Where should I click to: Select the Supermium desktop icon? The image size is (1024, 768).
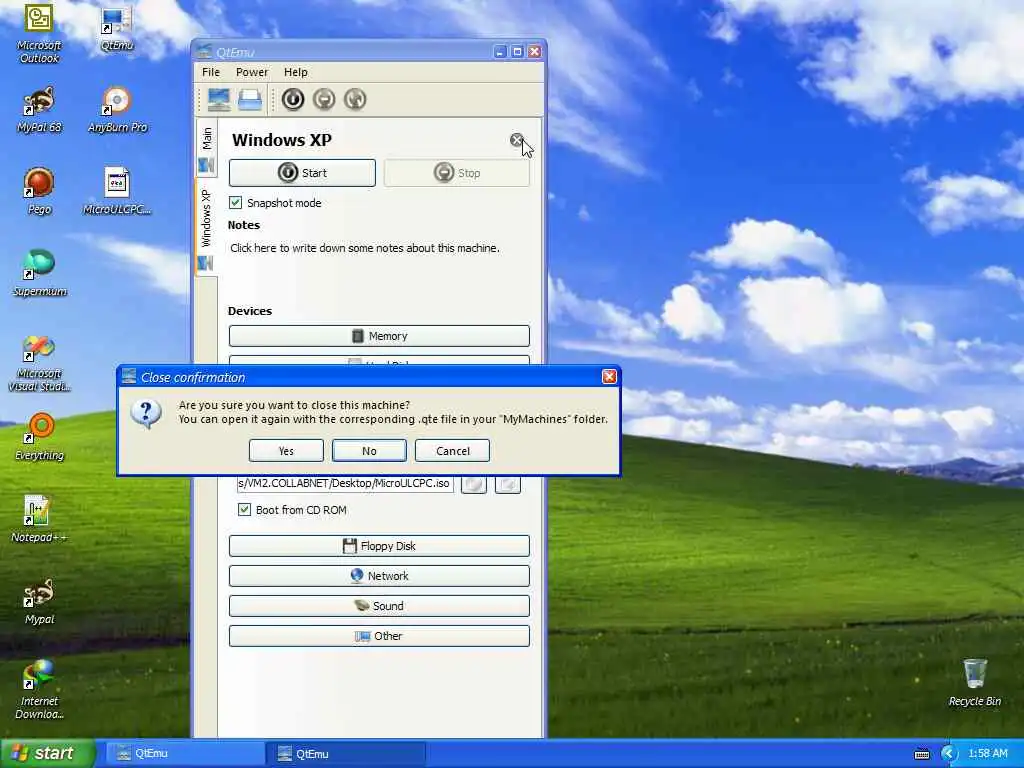39,274
